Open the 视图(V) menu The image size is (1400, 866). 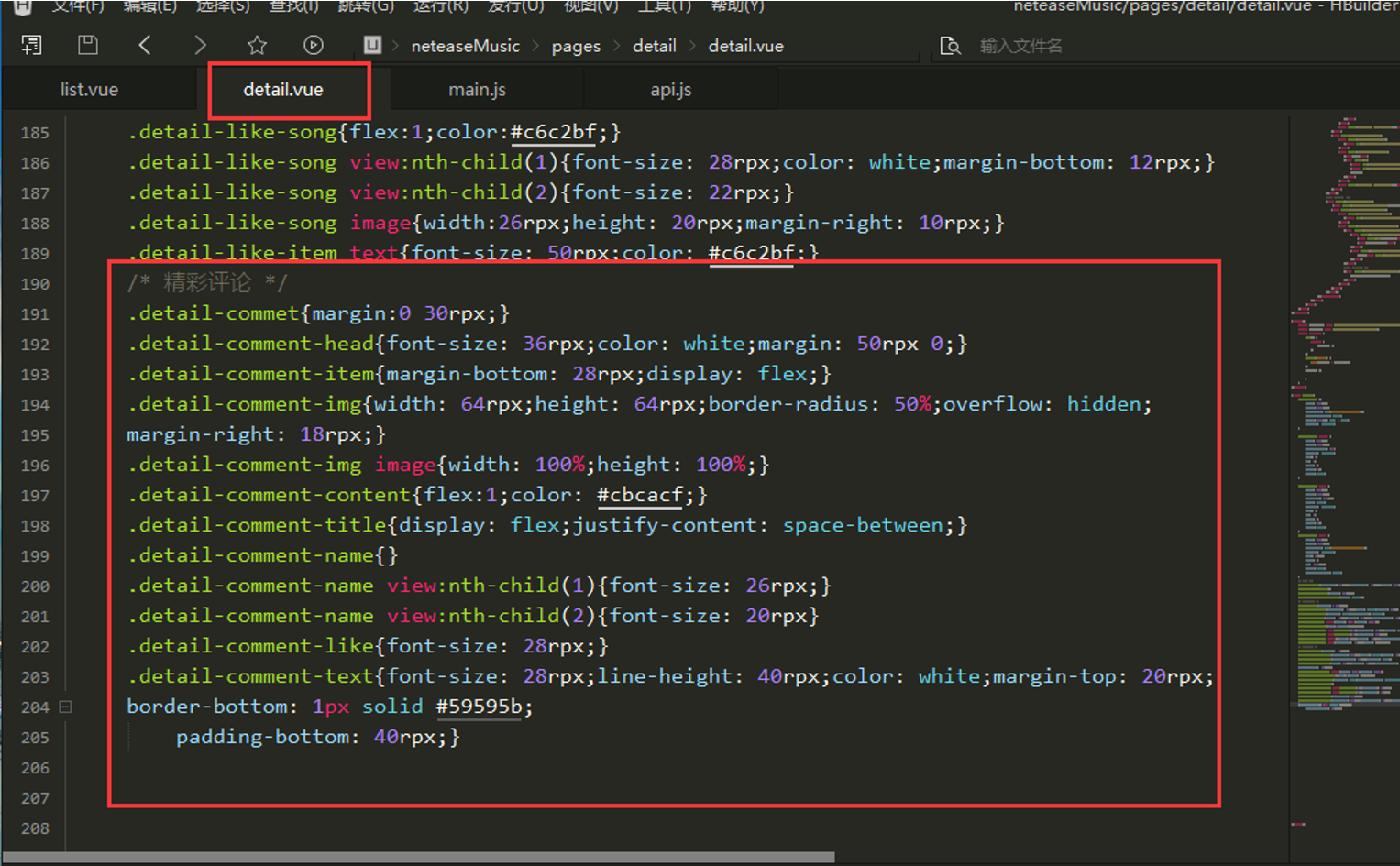click(590, 6)
